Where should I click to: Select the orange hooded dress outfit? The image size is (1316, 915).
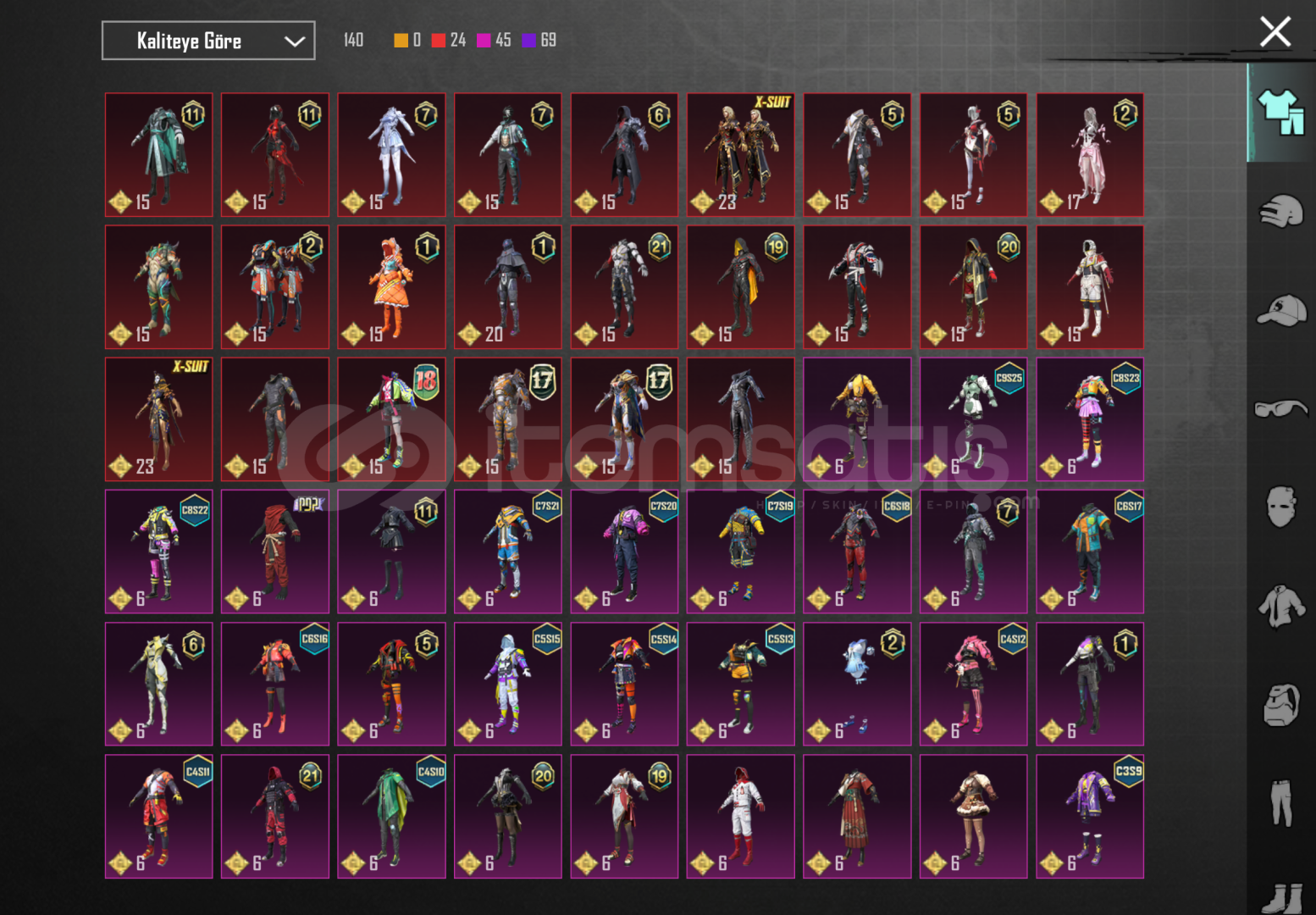pyautogui.click(x=392, y=287)
